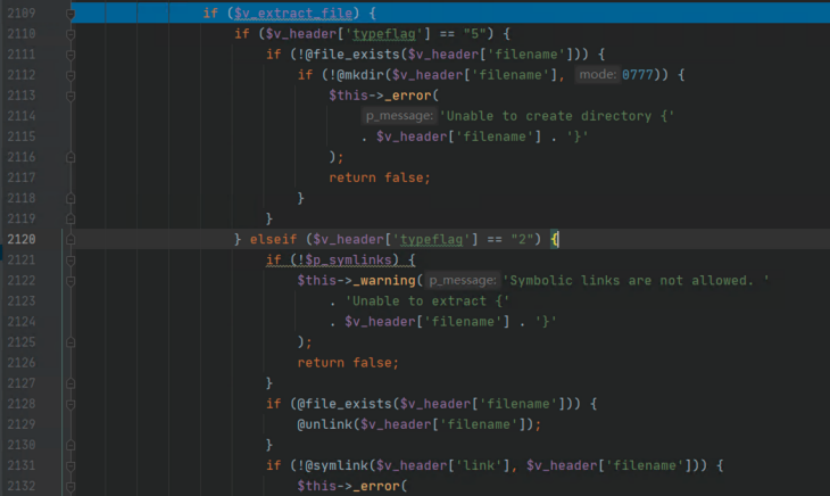The width and height of the screenshot is (830, 496).
Task: Click the underlined if (!$p_symlinks) condition
Action: 340,260
